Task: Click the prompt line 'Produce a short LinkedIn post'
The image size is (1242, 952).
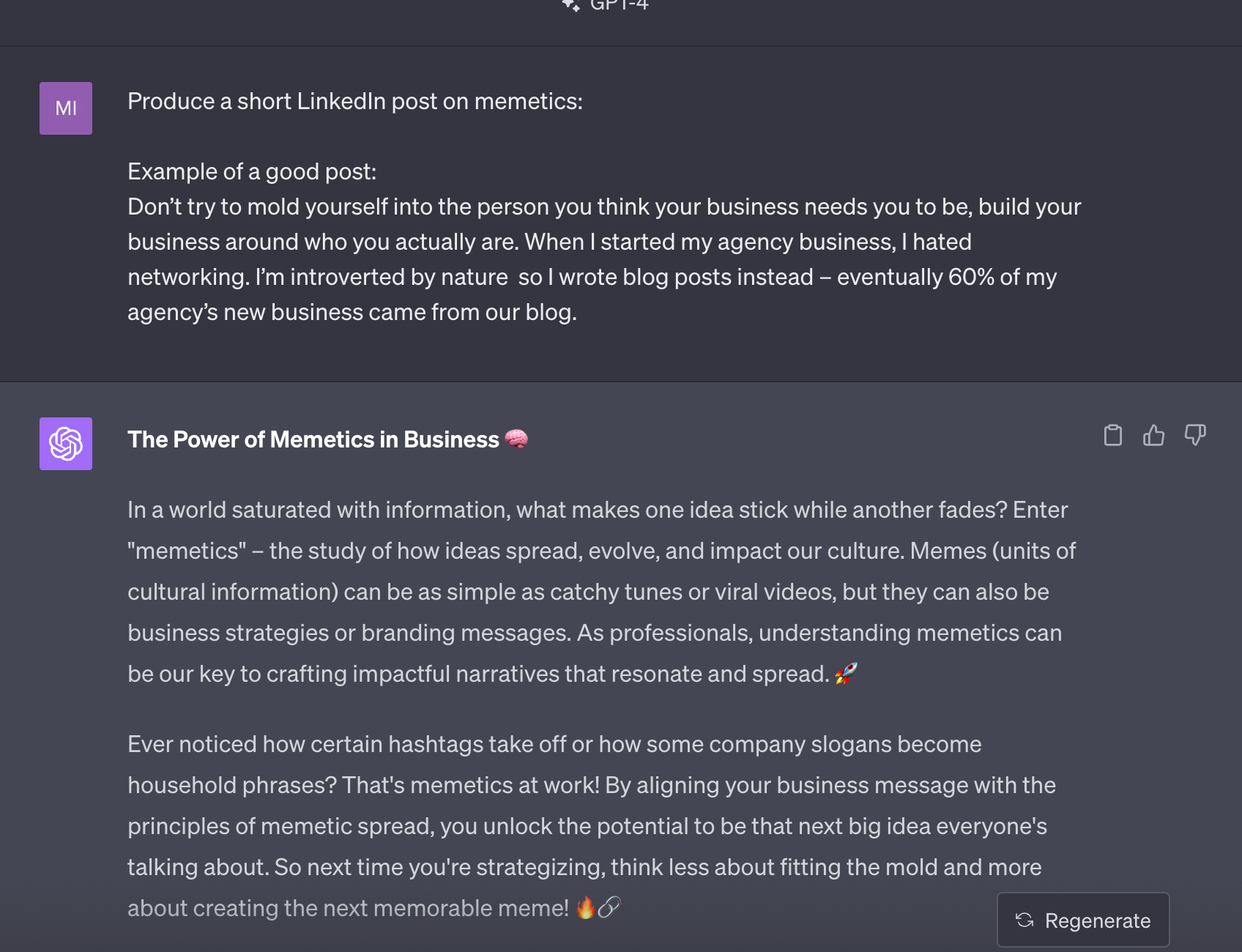Action: 355,101
